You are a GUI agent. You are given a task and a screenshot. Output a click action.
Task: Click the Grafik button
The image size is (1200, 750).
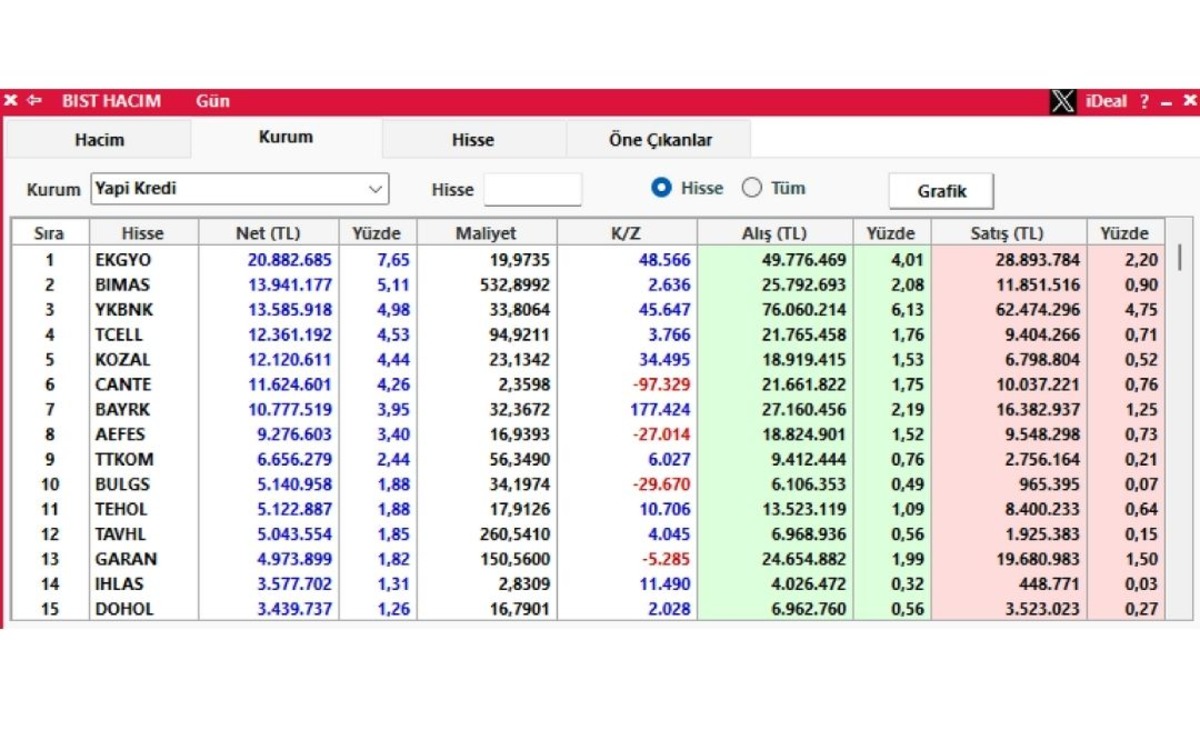[942, 190]
